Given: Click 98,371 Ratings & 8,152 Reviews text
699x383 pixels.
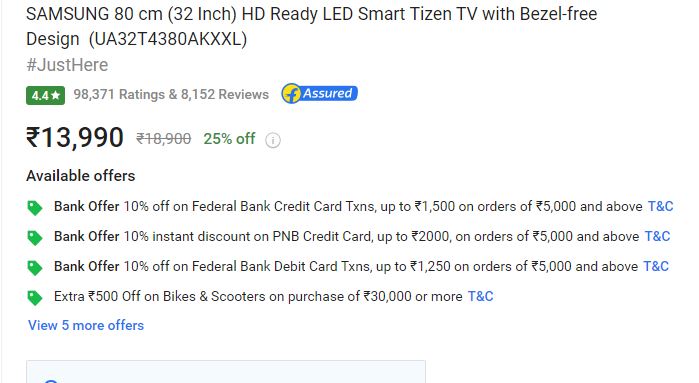Looking at the screenshot, I should click(x=171, y=95).
